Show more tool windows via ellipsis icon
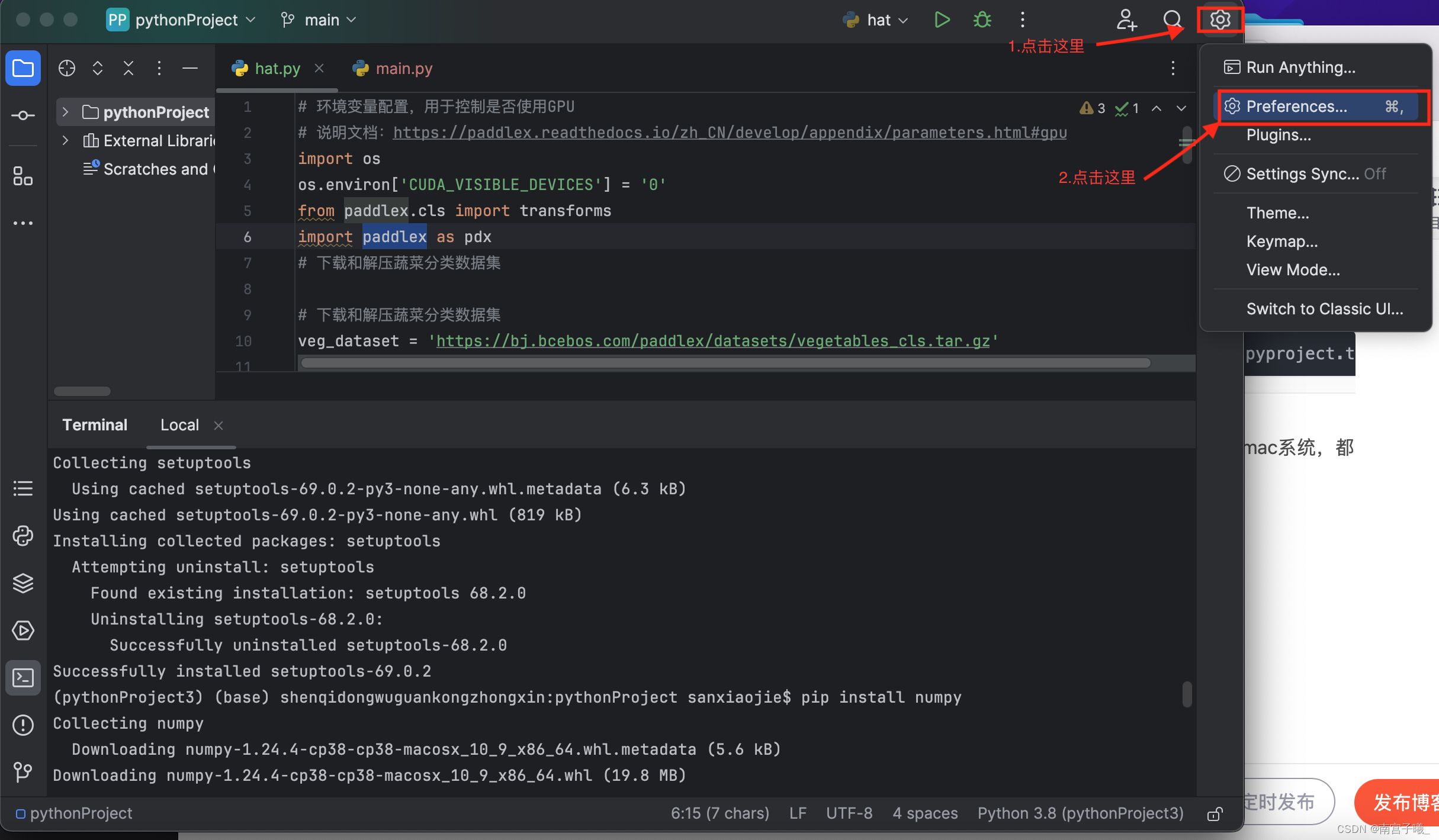Image resolution: width=1439 pixels, height=840 pixels. click(x=23, y=223)
